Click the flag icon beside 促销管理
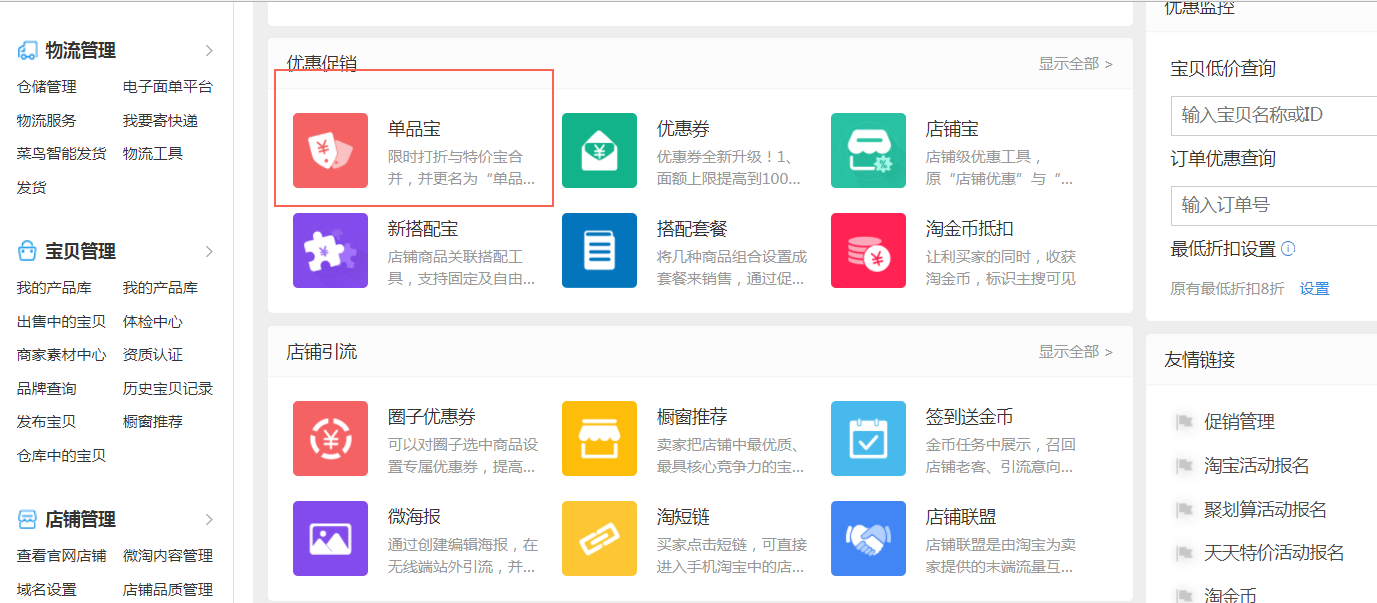Screen dimensions: 1377x603 (1185, 422)
